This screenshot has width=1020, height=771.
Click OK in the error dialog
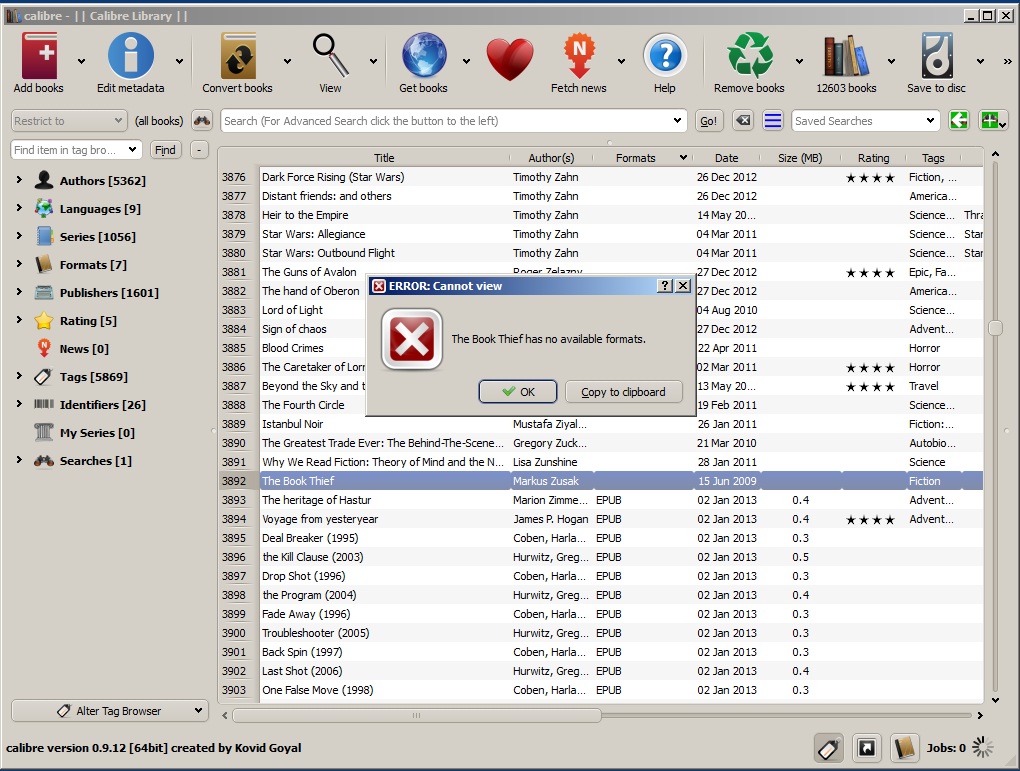coord(518,392)
